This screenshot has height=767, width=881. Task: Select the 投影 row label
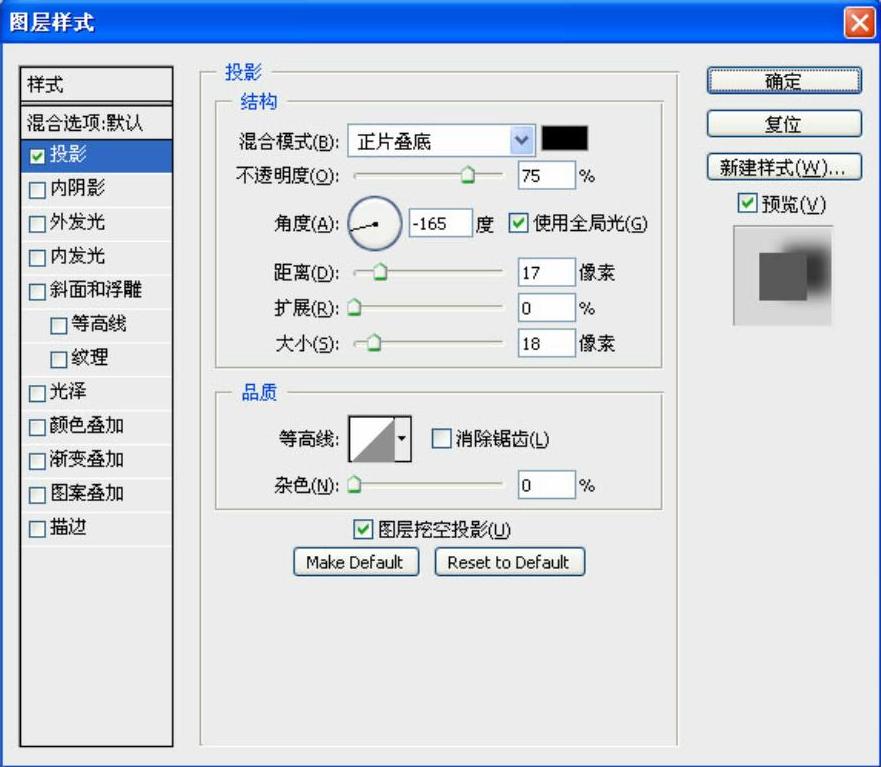(x=68, y=154)
